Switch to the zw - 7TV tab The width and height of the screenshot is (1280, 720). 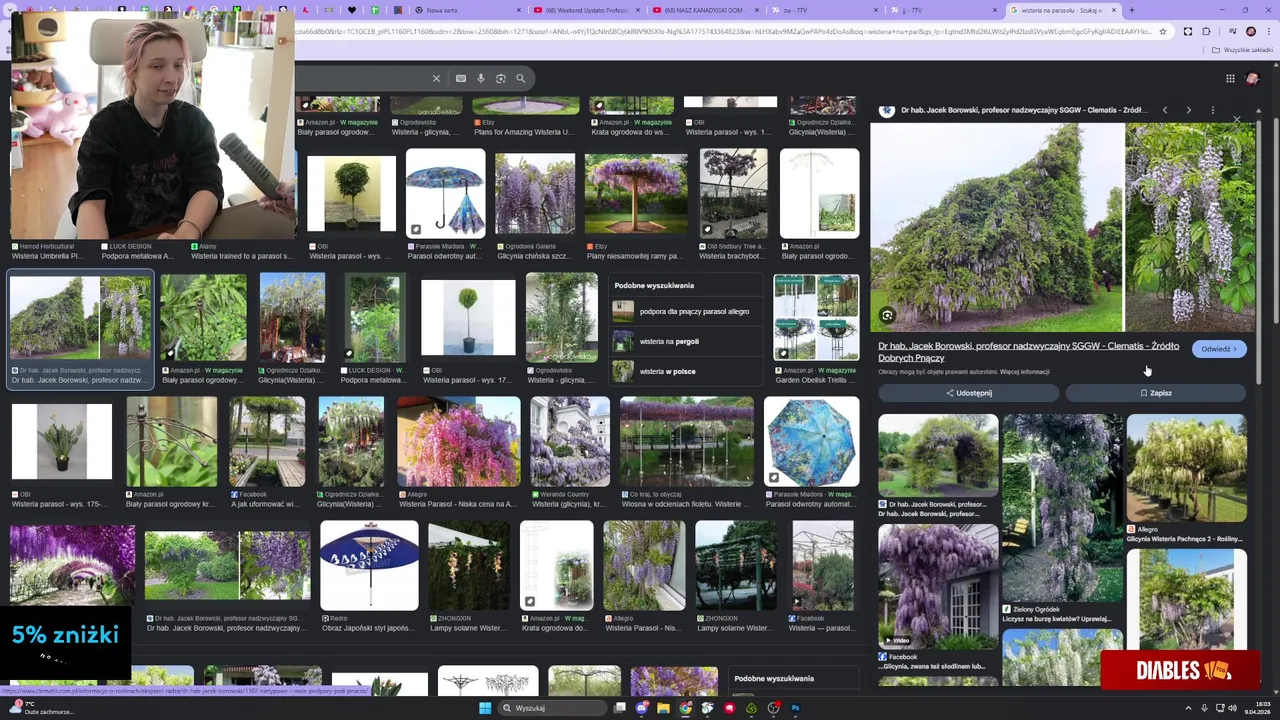[822, 10]
